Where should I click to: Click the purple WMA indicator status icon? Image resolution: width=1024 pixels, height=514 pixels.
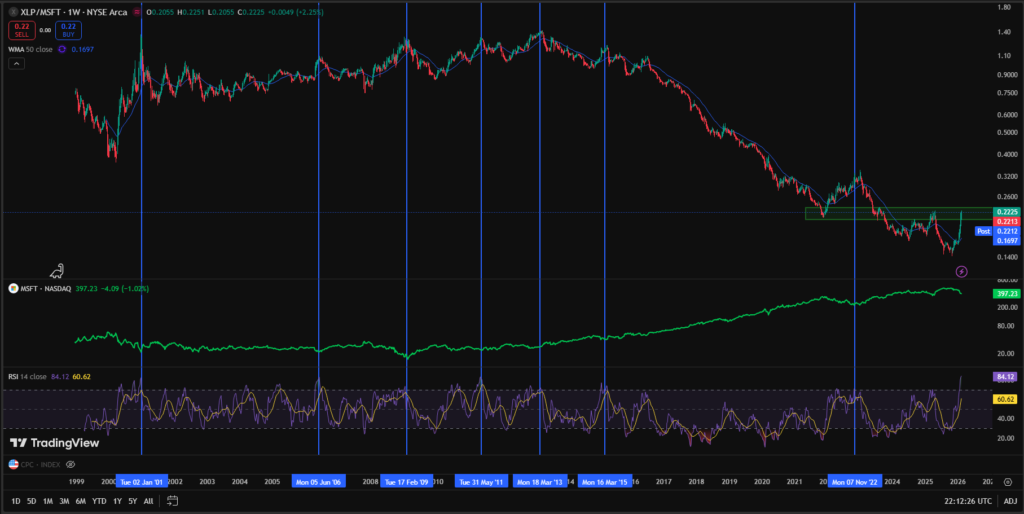tap(62, 49)
